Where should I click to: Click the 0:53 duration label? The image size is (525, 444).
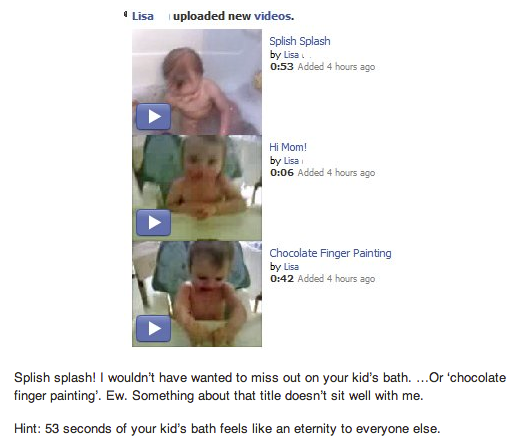[282, 67]
